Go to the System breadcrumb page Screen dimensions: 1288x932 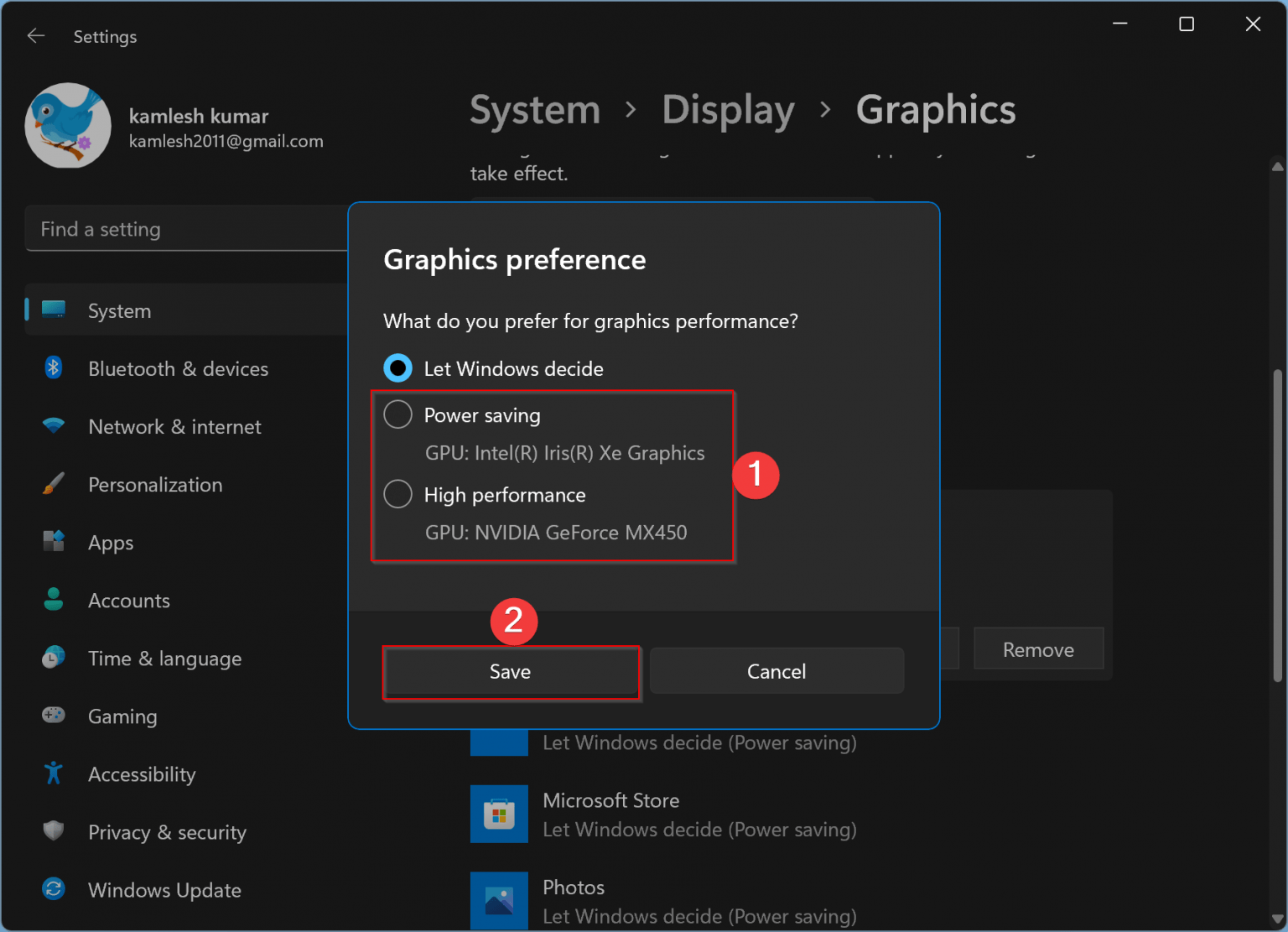coord(534,109)
